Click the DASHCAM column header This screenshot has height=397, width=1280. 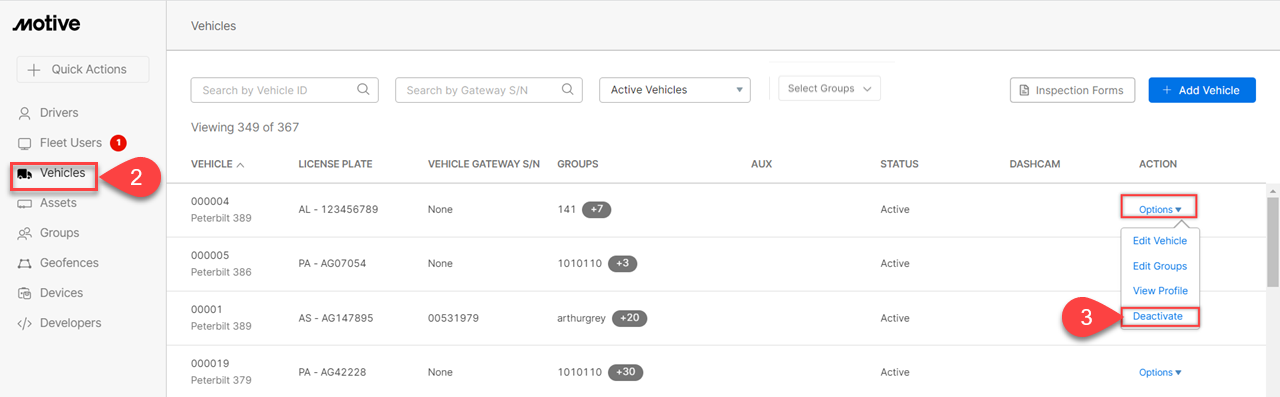pos(1035,164)
